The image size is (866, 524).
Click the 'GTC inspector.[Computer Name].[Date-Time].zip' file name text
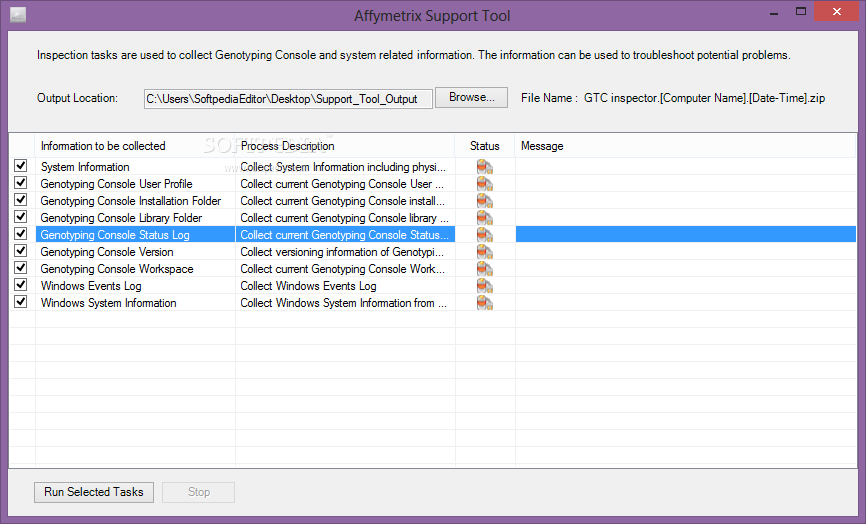(705, 98)
